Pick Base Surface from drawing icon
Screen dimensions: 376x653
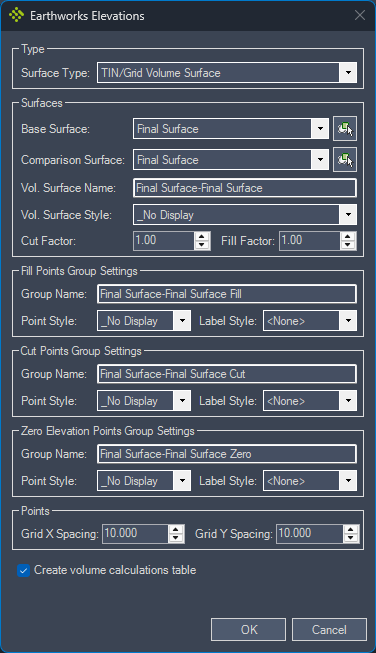point(345,129)
